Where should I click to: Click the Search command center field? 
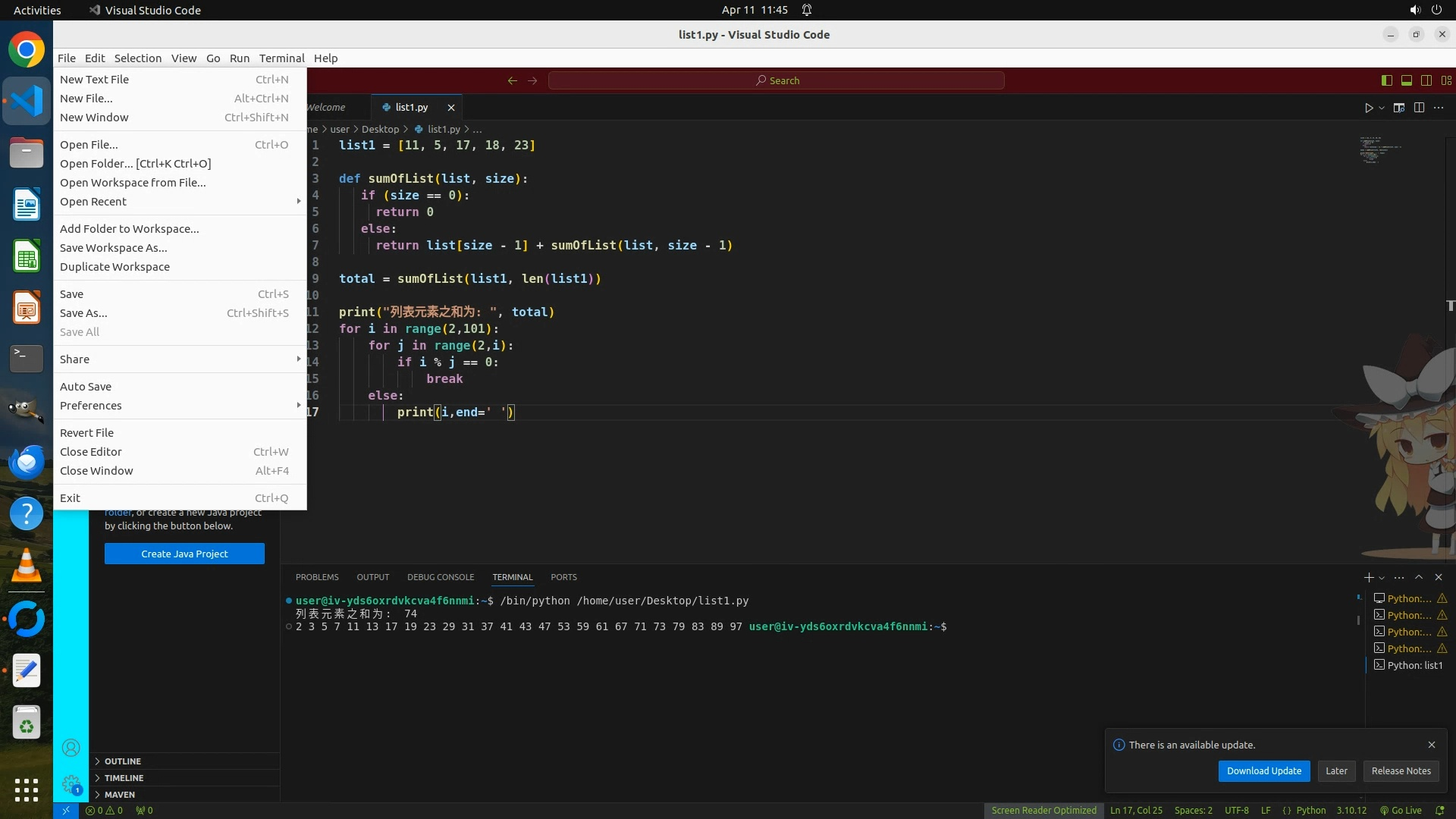tap(777, 80)
